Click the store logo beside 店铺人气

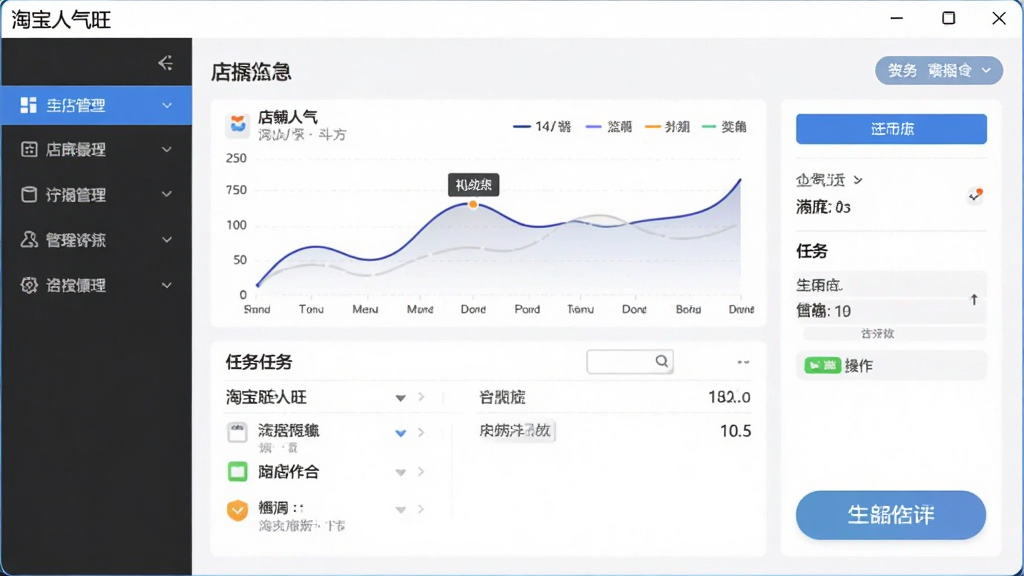point(238,125)
